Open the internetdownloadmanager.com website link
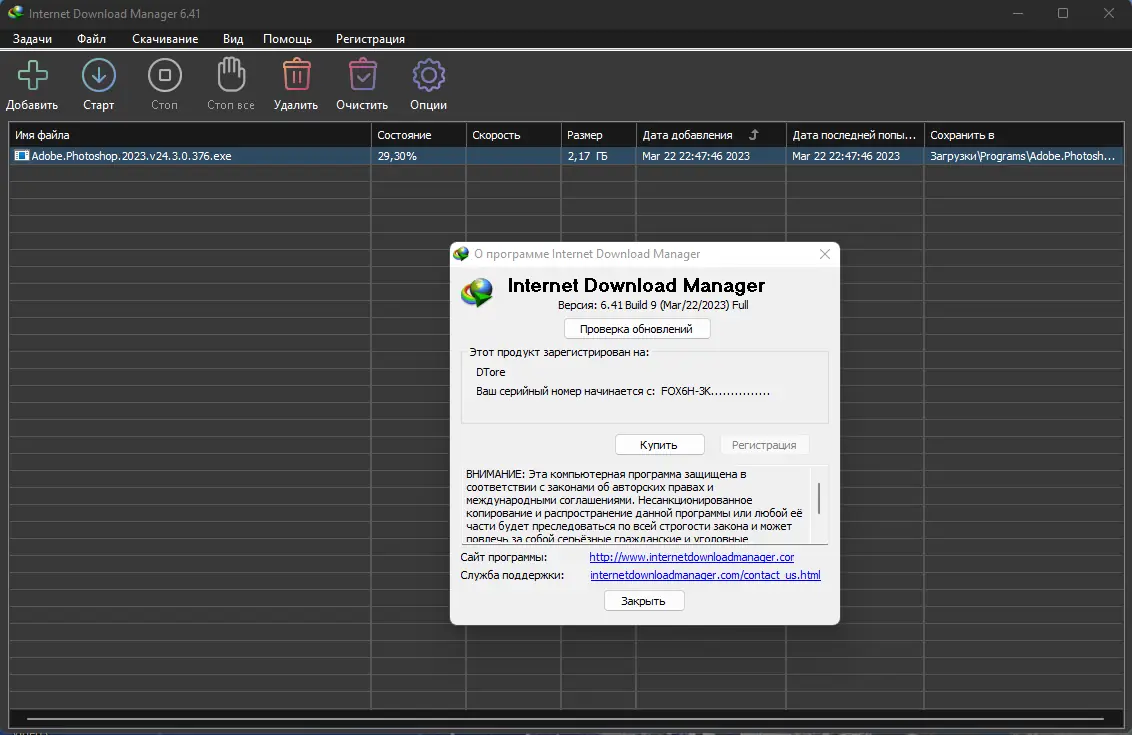The image size is (1132, 735). (x=691, y=557)
